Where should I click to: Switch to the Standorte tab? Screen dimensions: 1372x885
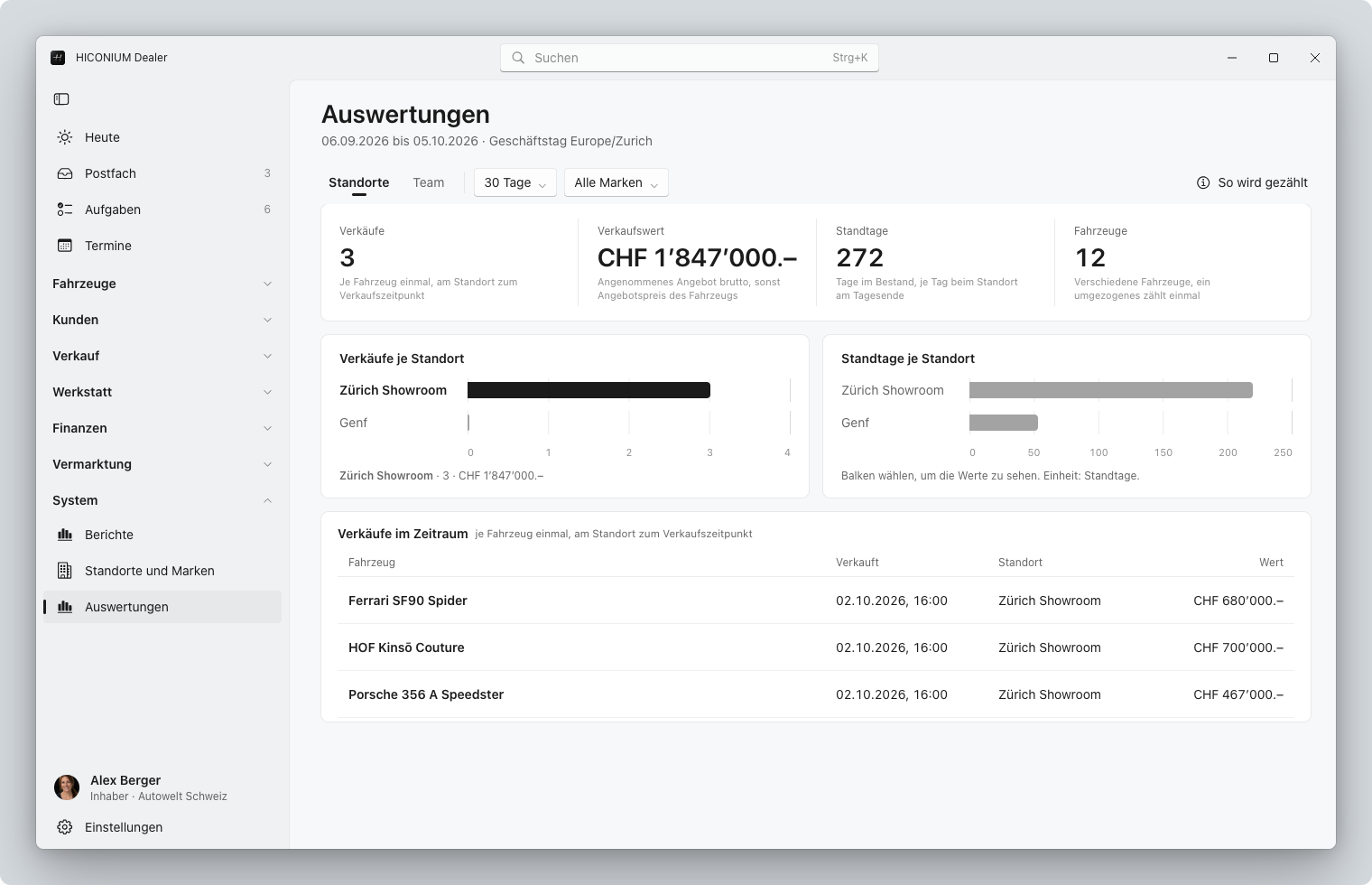tap(359, 182)
